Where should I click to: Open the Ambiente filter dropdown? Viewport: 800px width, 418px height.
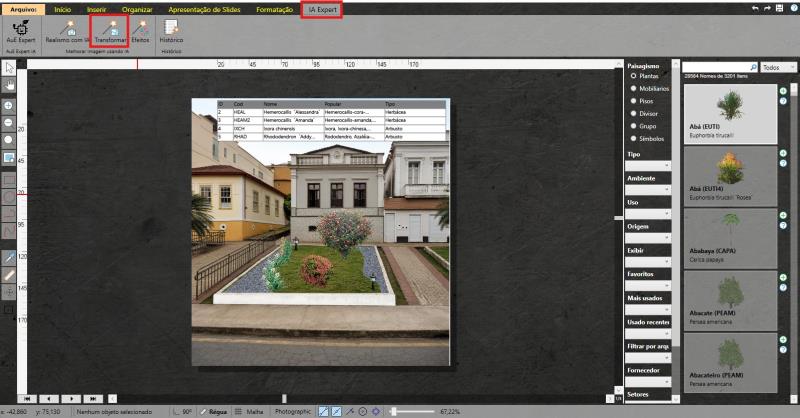(x=648, y=189)
